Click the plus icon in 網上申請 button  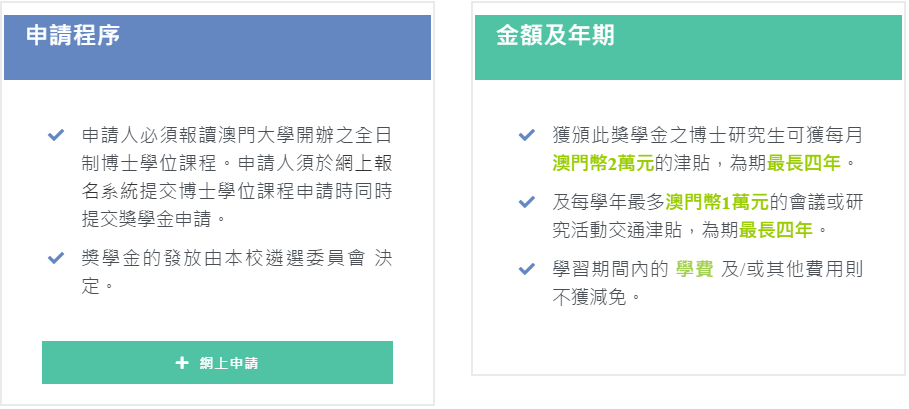tap(181, 363)
